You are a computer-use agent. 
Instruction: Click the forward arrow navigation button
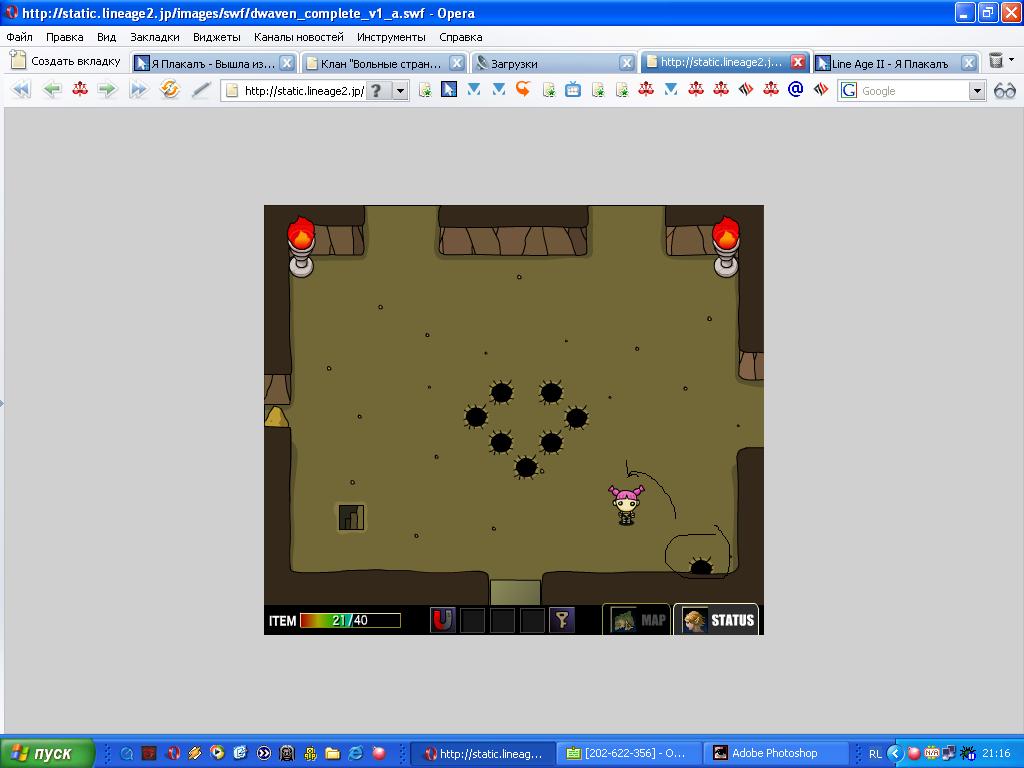tap(107, 89)
